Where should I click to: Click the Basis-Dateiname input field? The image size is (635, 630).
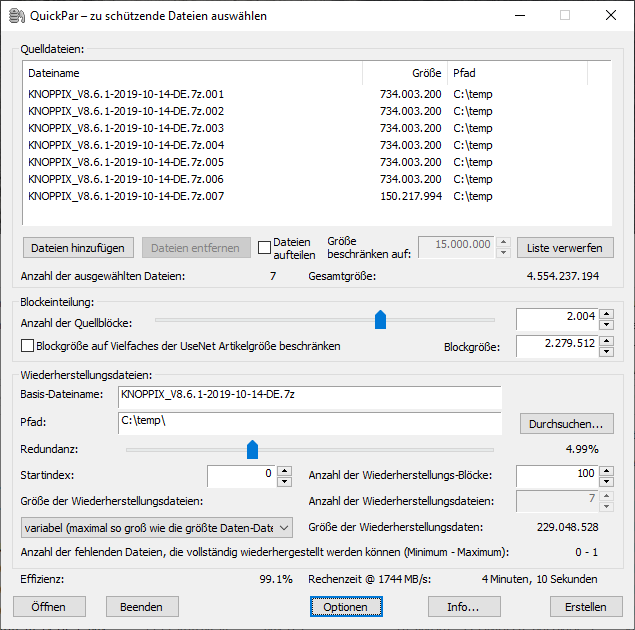[x=310, y=397]
